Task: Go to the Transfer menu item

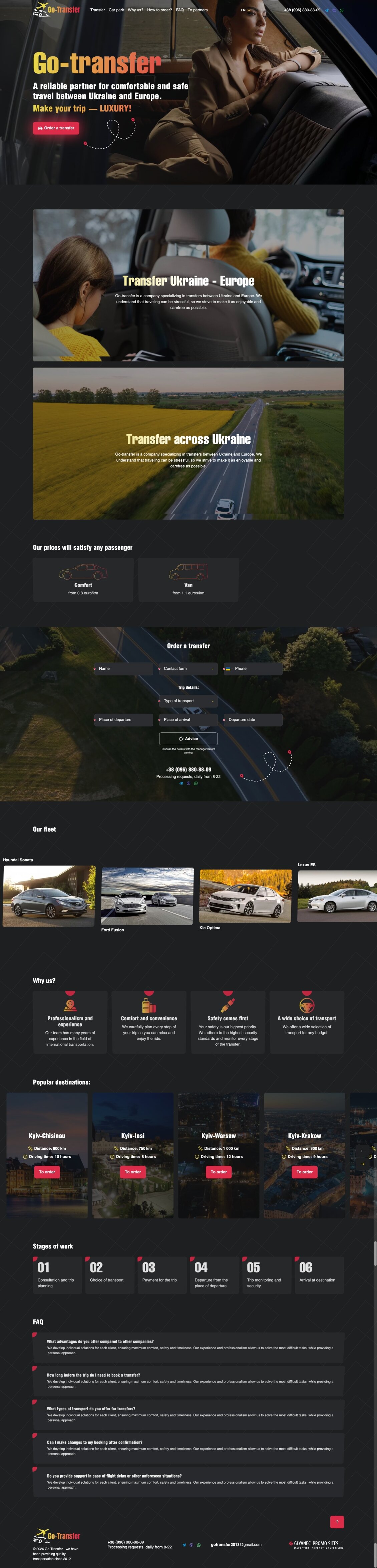Action: [97, 10]
